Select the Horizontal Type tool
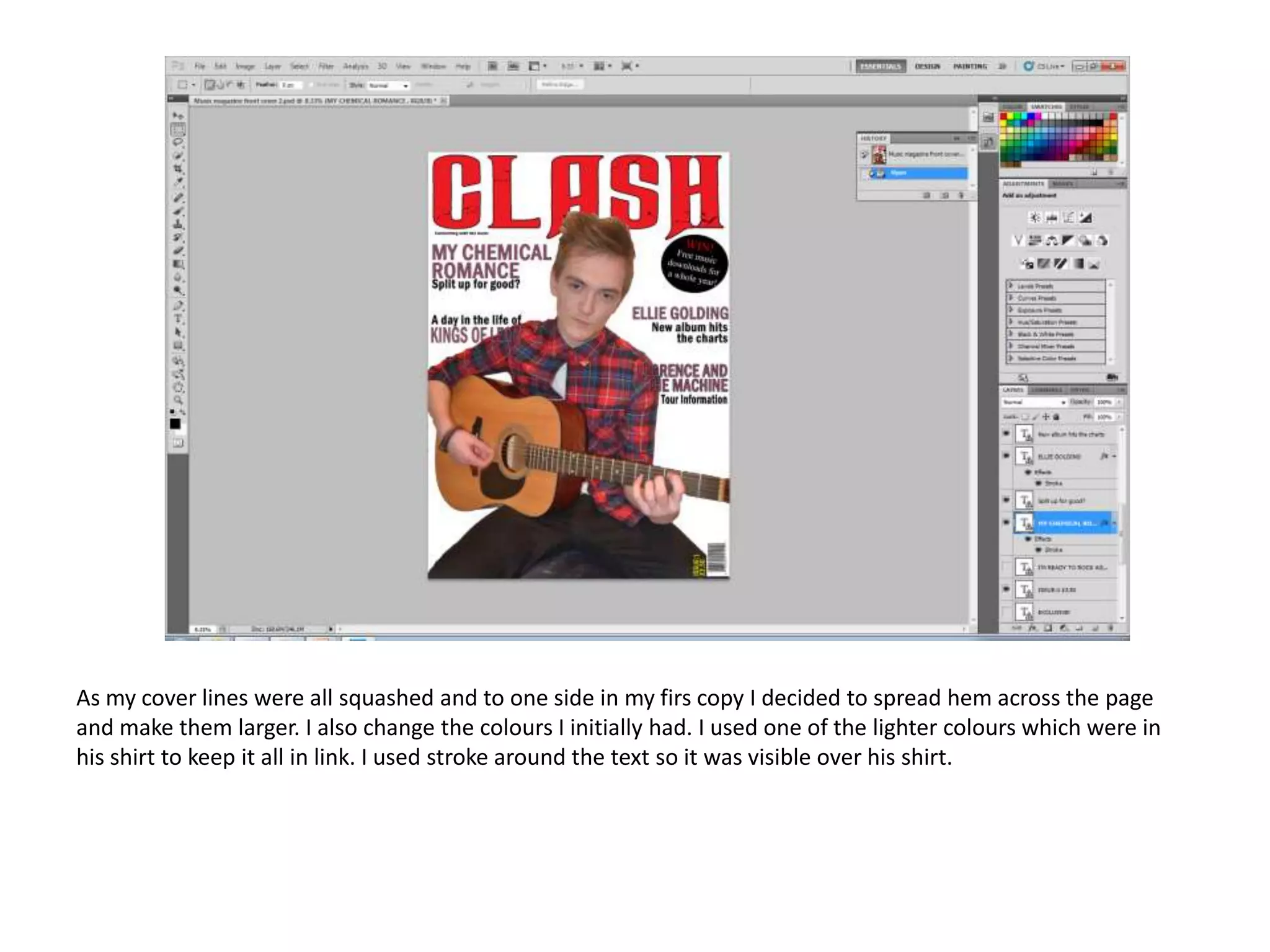The height and width of the screenshot is (952, 1270). [178, 319]
